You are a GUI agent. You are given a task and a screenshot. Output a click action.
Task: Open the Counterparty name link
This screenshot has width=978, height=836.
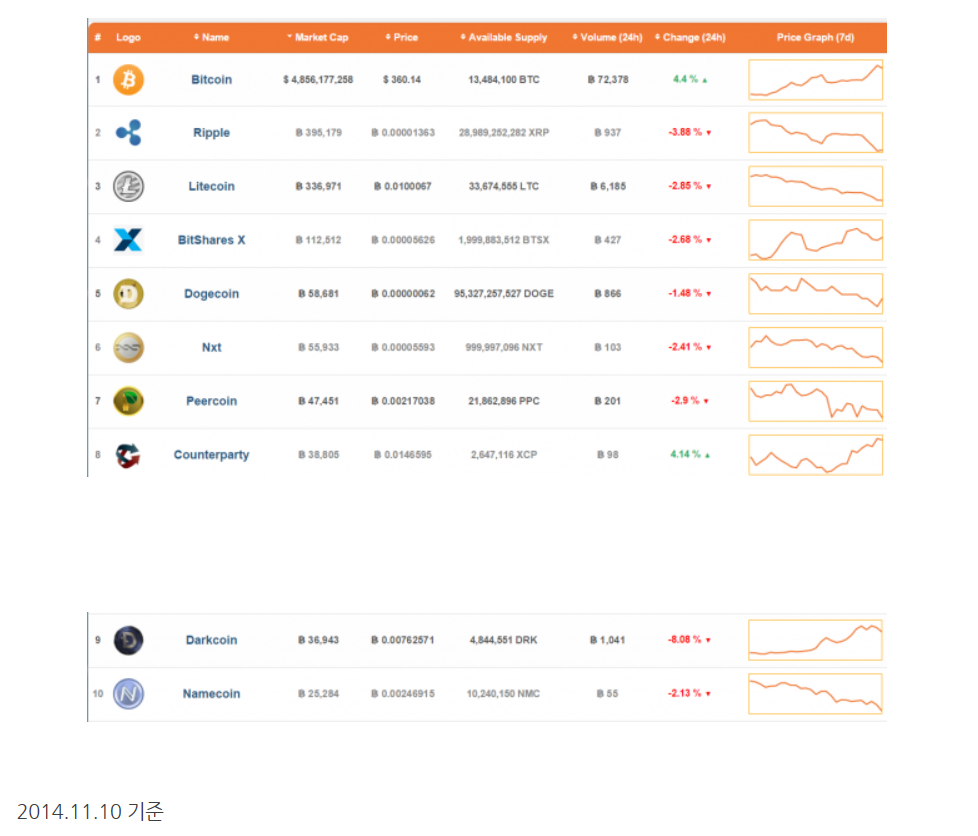click(x=211, y=455)
